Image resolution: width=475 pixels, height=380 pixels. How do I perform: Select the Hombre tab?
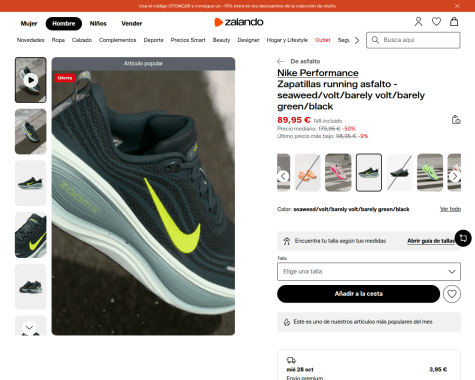tap(64, 24)
